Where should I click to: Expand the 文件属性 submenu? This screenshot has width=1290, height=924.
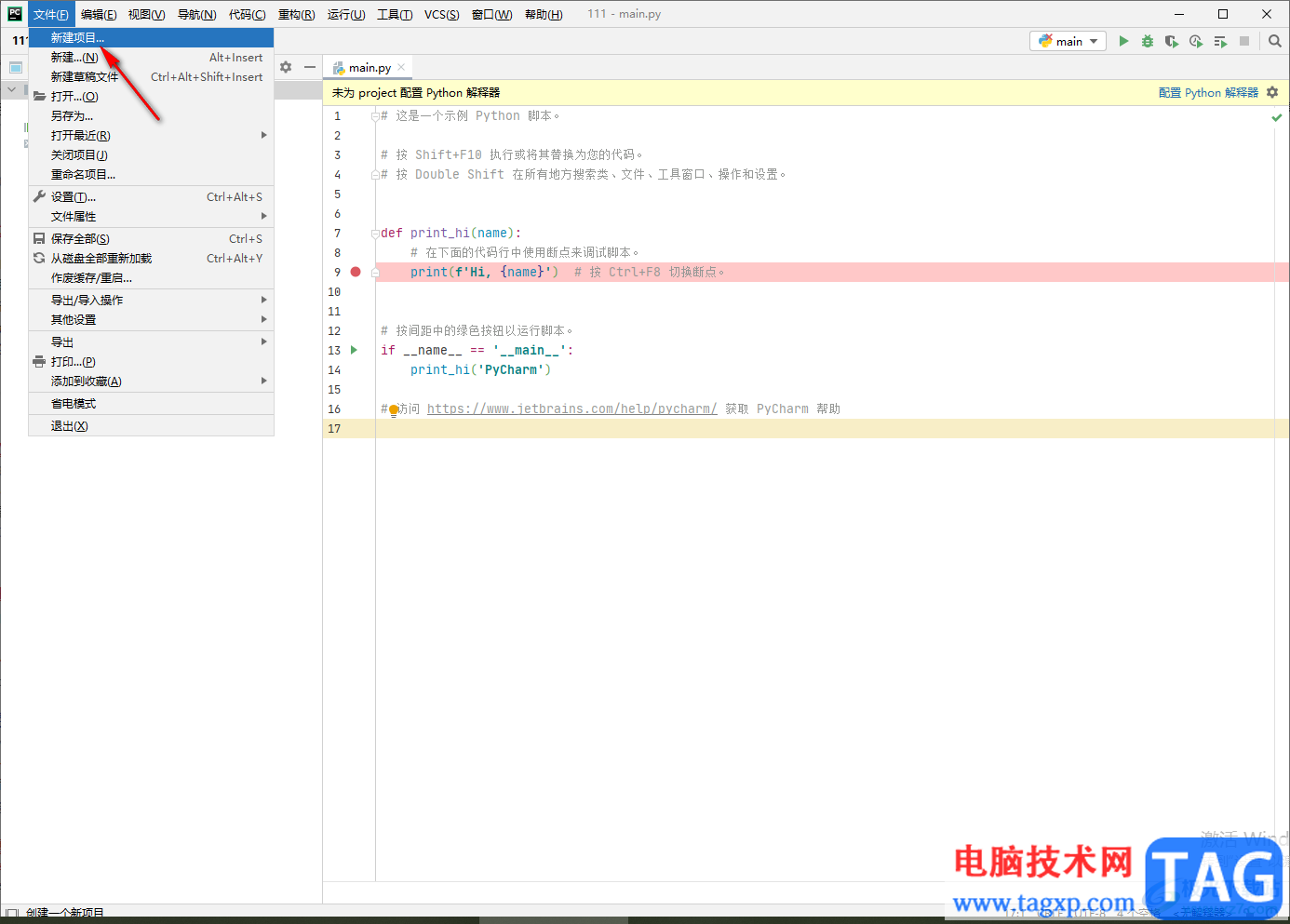click(x=151, y=217)
